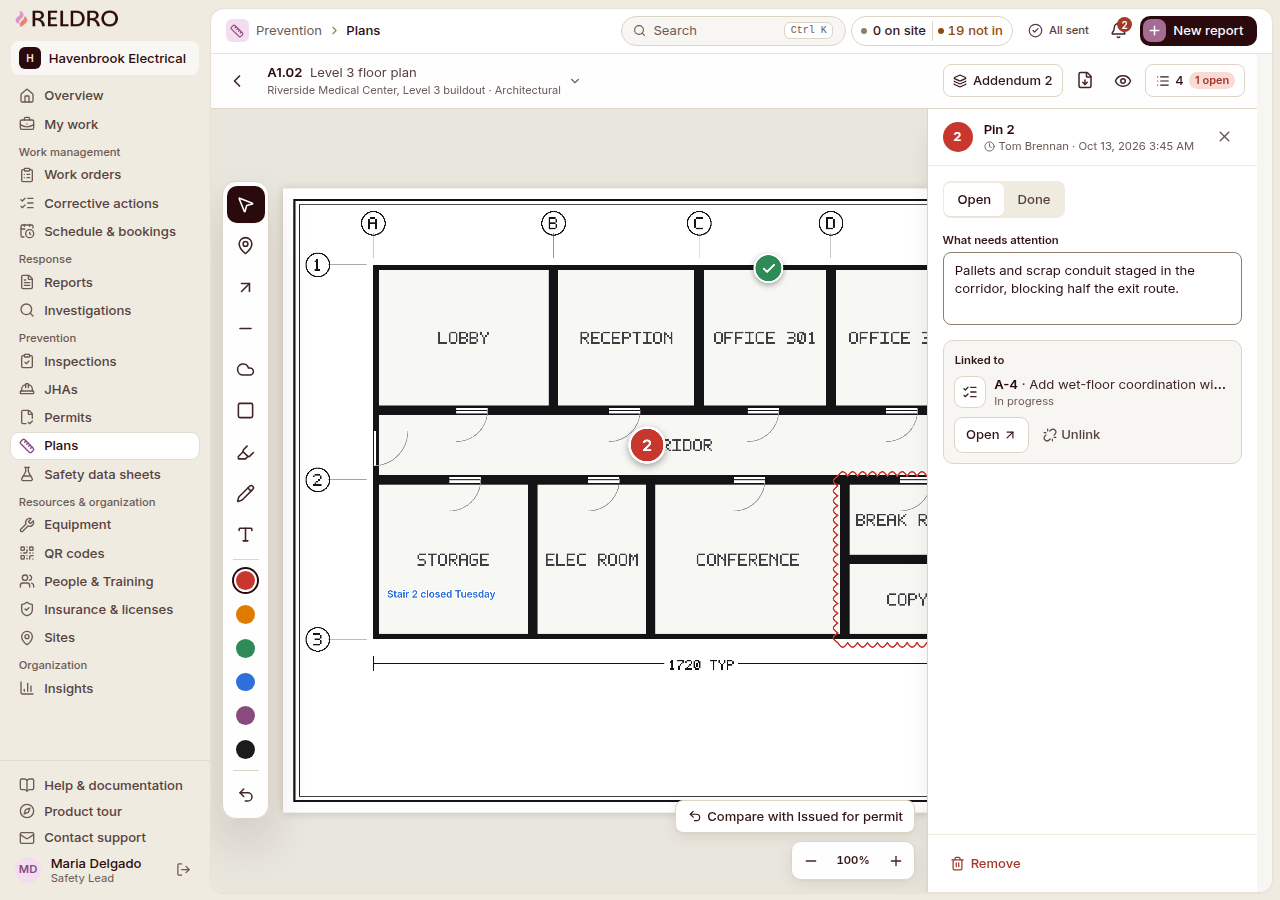The width and height of the screenshot is (1280, 900).
Task: Start the Product tour
Action: (x=105, y=812)
